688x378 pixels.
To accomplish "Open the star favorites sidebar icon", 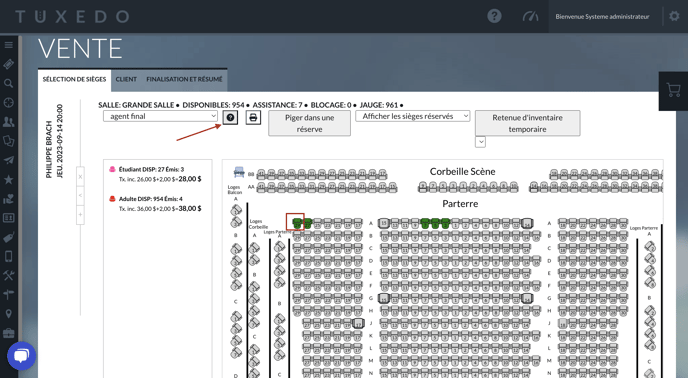I will 8,180.
